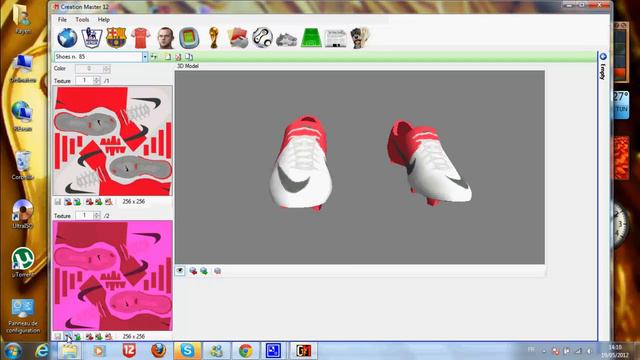Click into the second Texture number field

(84, 215)
